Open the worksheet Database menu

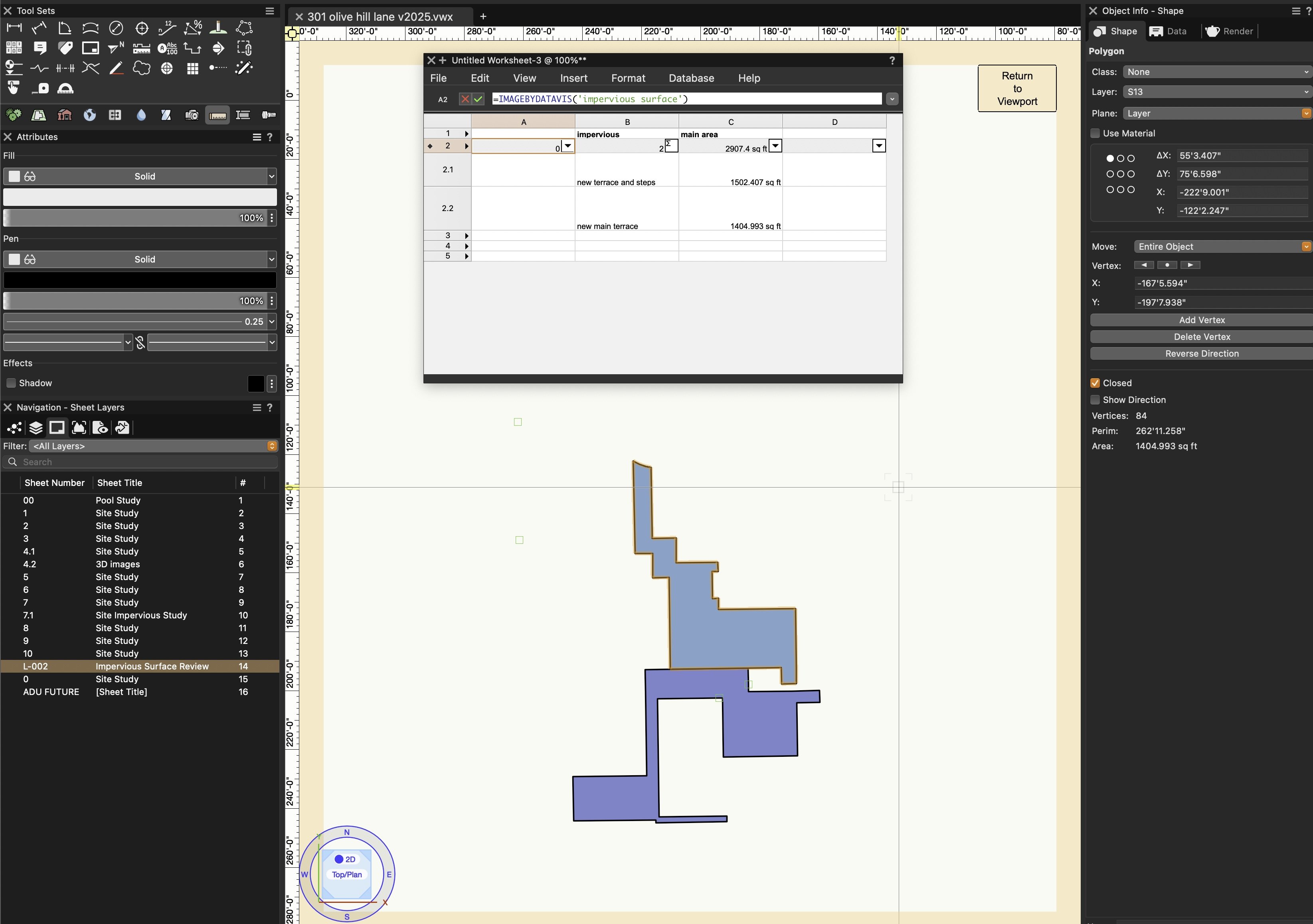click(691, 78)
